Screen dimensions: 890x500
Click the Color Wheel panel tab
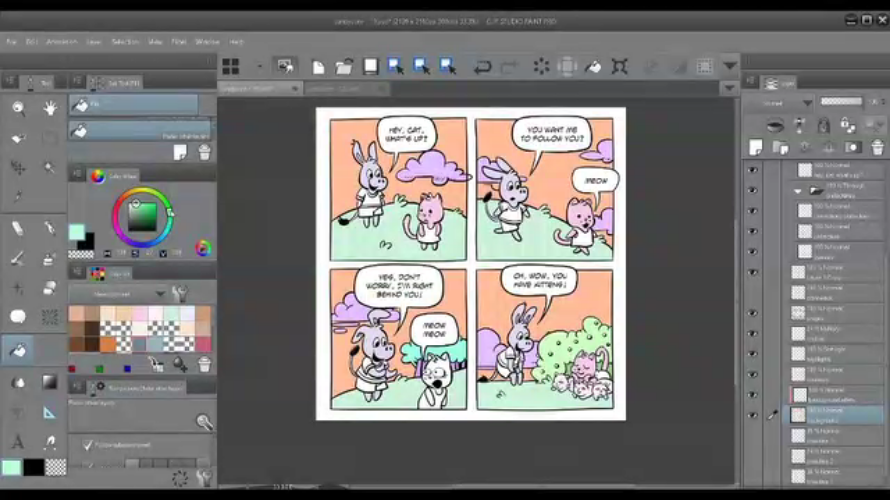pos(114,176)
